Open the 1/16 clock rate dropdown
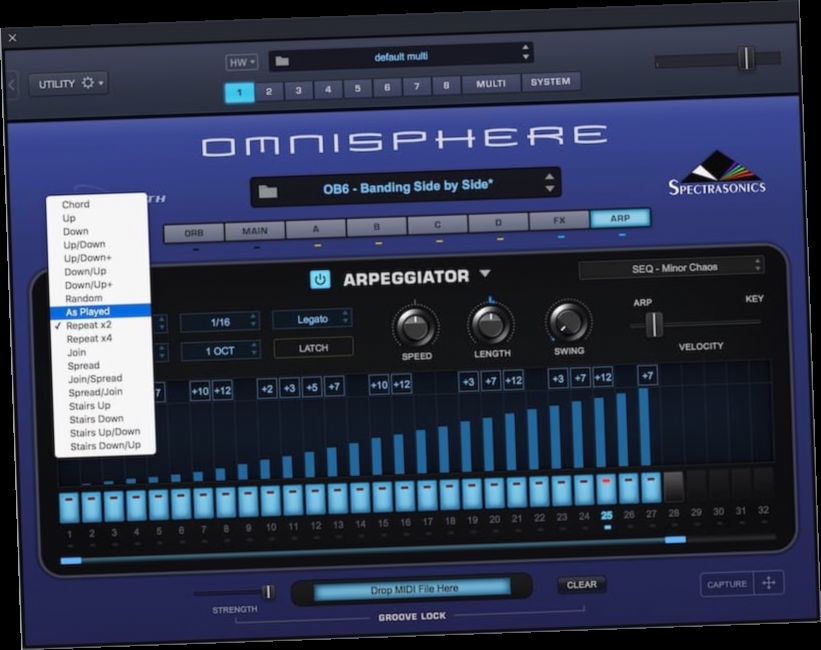The width and height of the screenshot is (821, 650). (x=220, y=322)
